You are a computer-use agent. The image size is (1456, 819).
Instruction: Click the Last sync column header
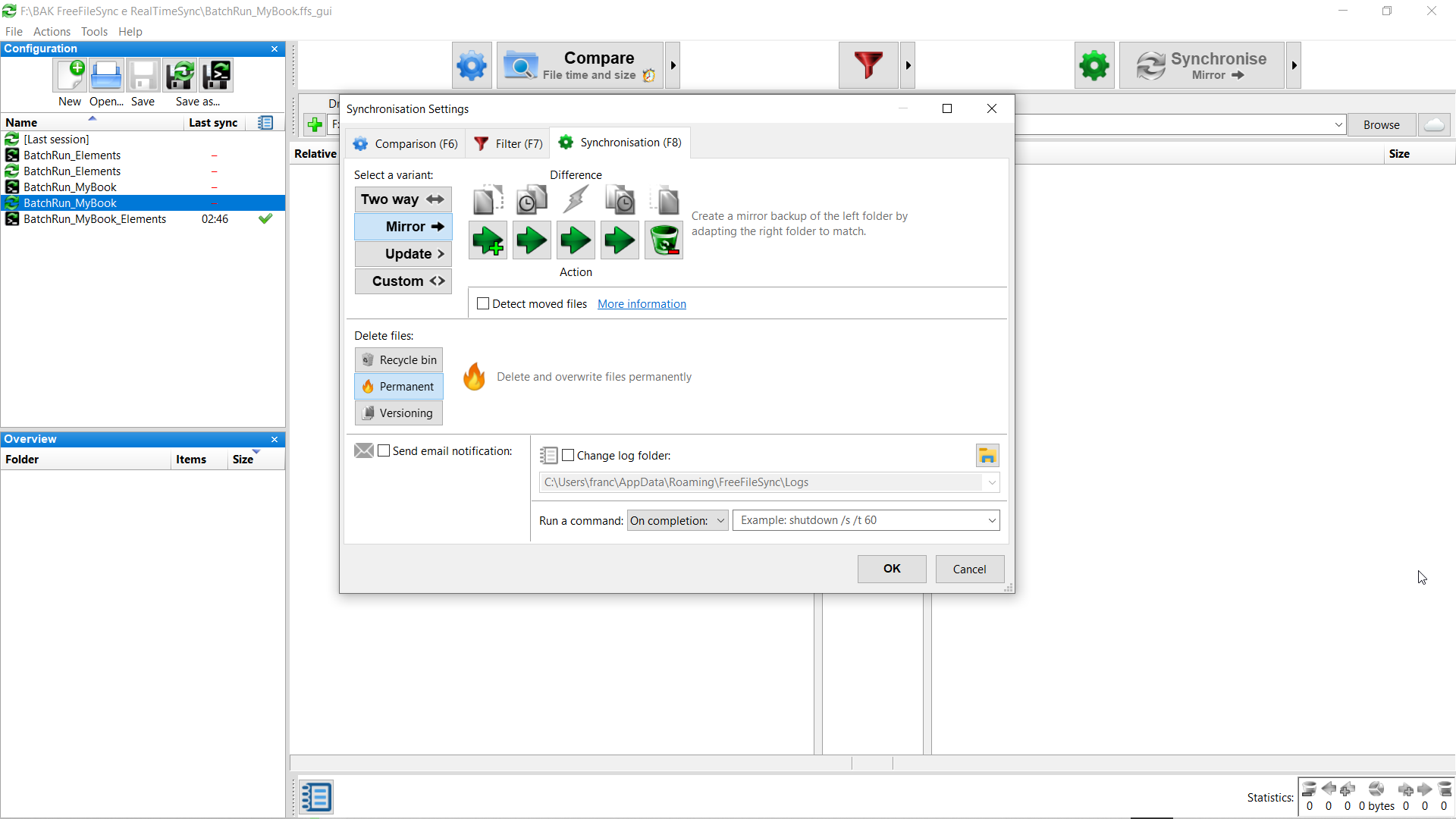tap(213, 123)
